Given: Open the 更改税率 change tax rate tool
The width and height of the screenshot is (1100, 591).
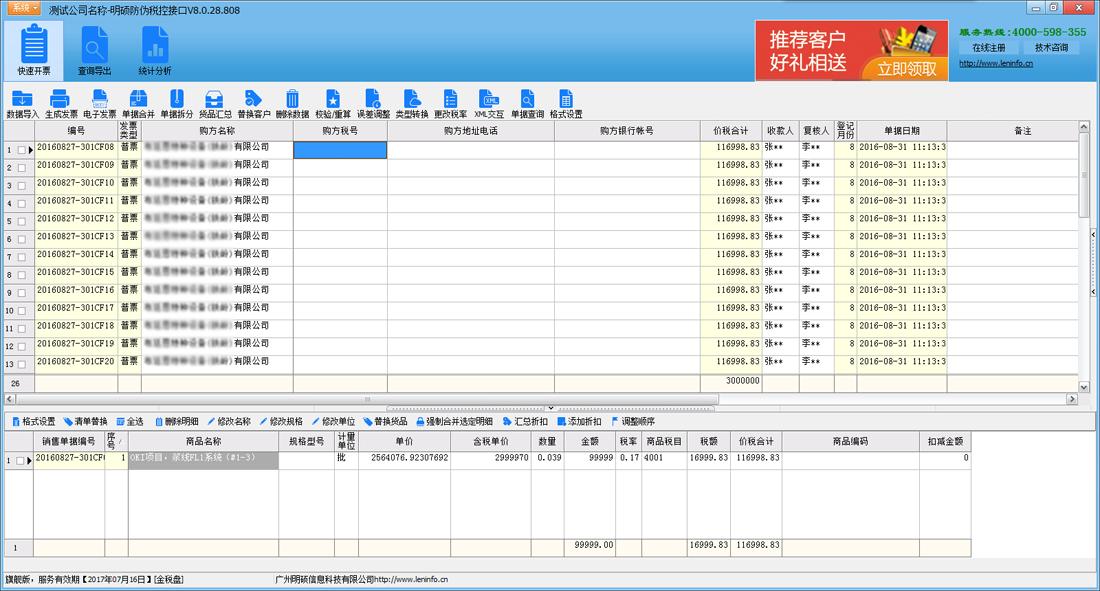Looking at the screenshot, I should pyautogui.click(x=450, y=99).
